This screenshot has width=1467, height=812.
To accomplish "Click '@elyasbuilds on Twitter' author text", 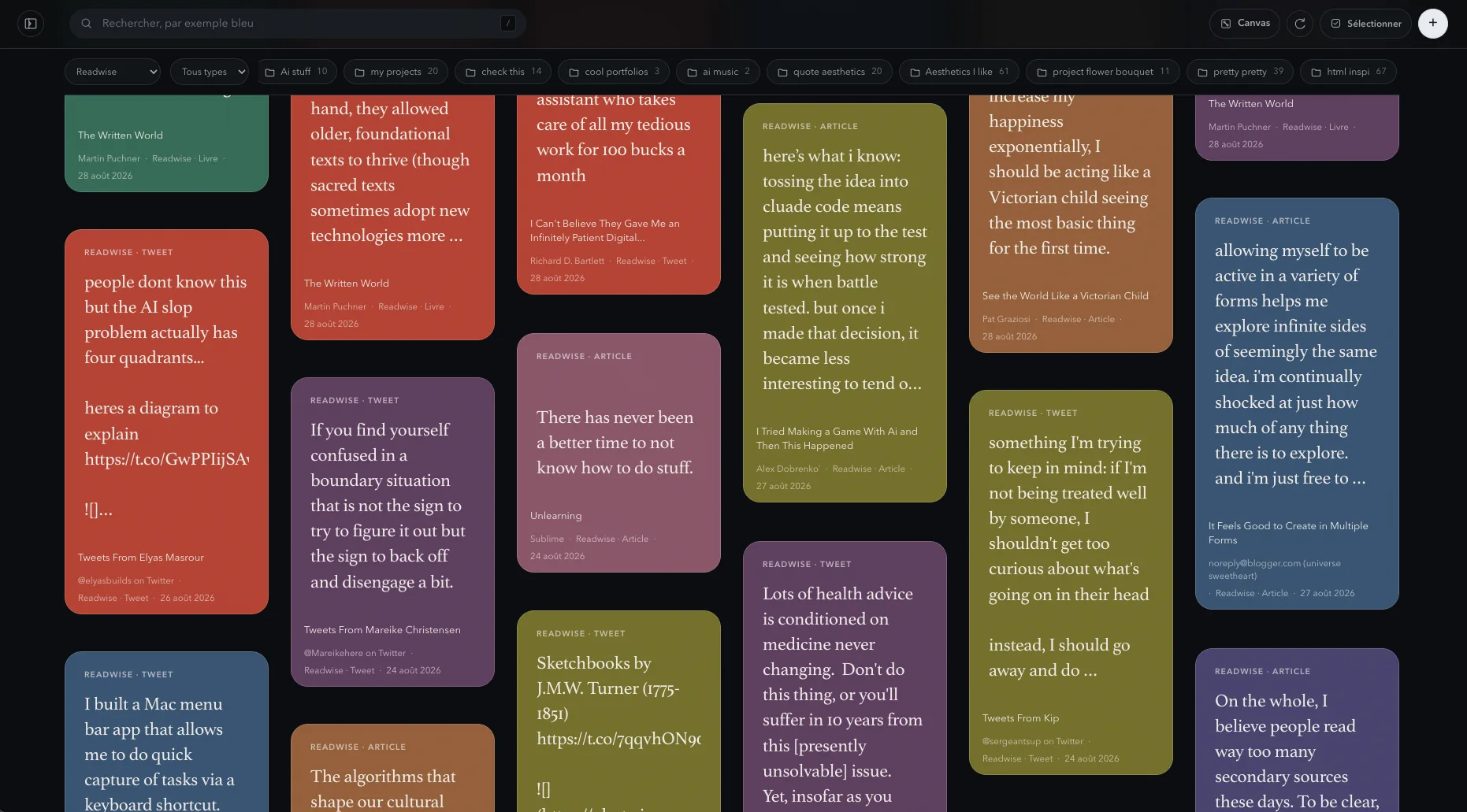I will (x=125, y=580).
